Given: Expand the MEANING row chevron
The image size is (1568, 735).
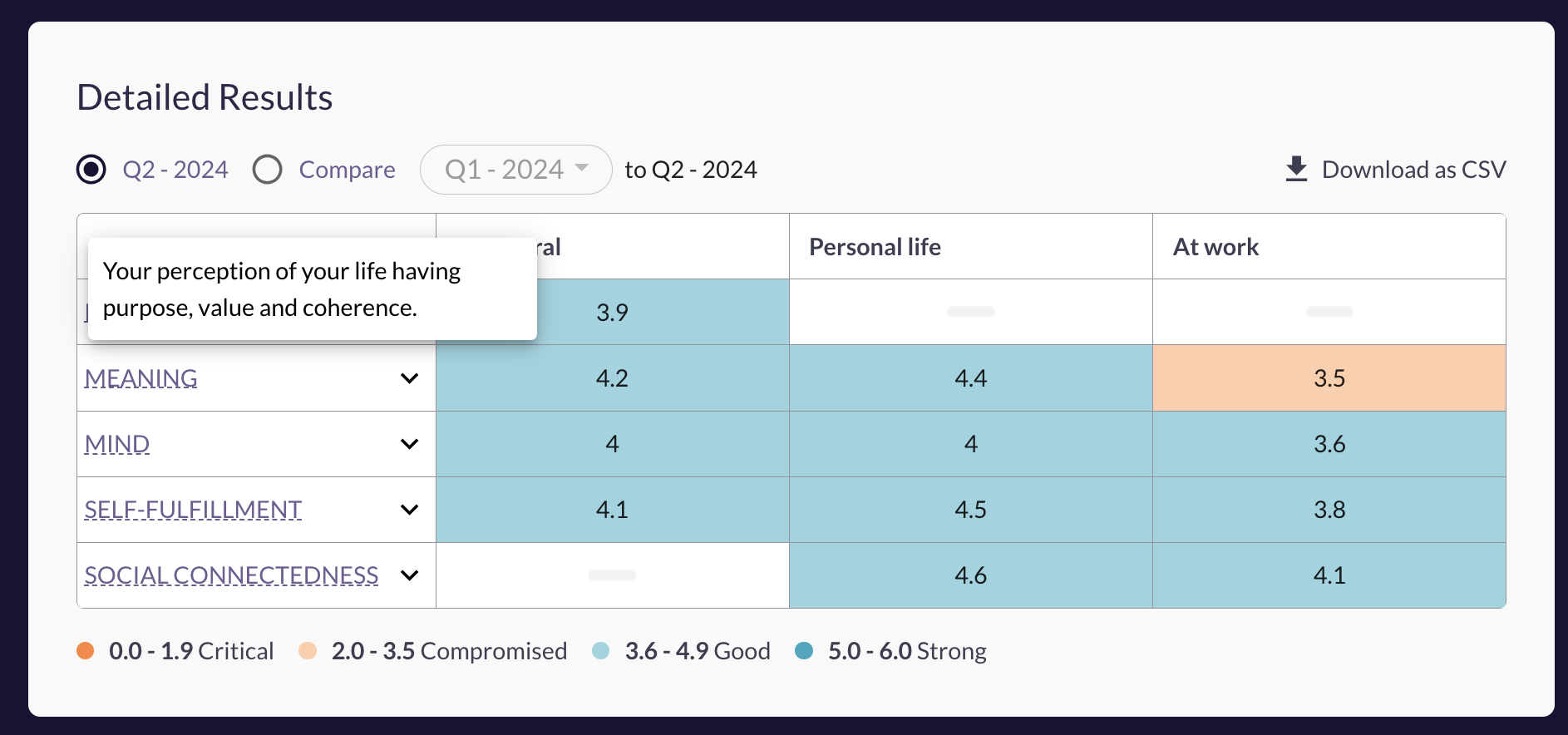Looking at the screenshot, I should [409, 378].
